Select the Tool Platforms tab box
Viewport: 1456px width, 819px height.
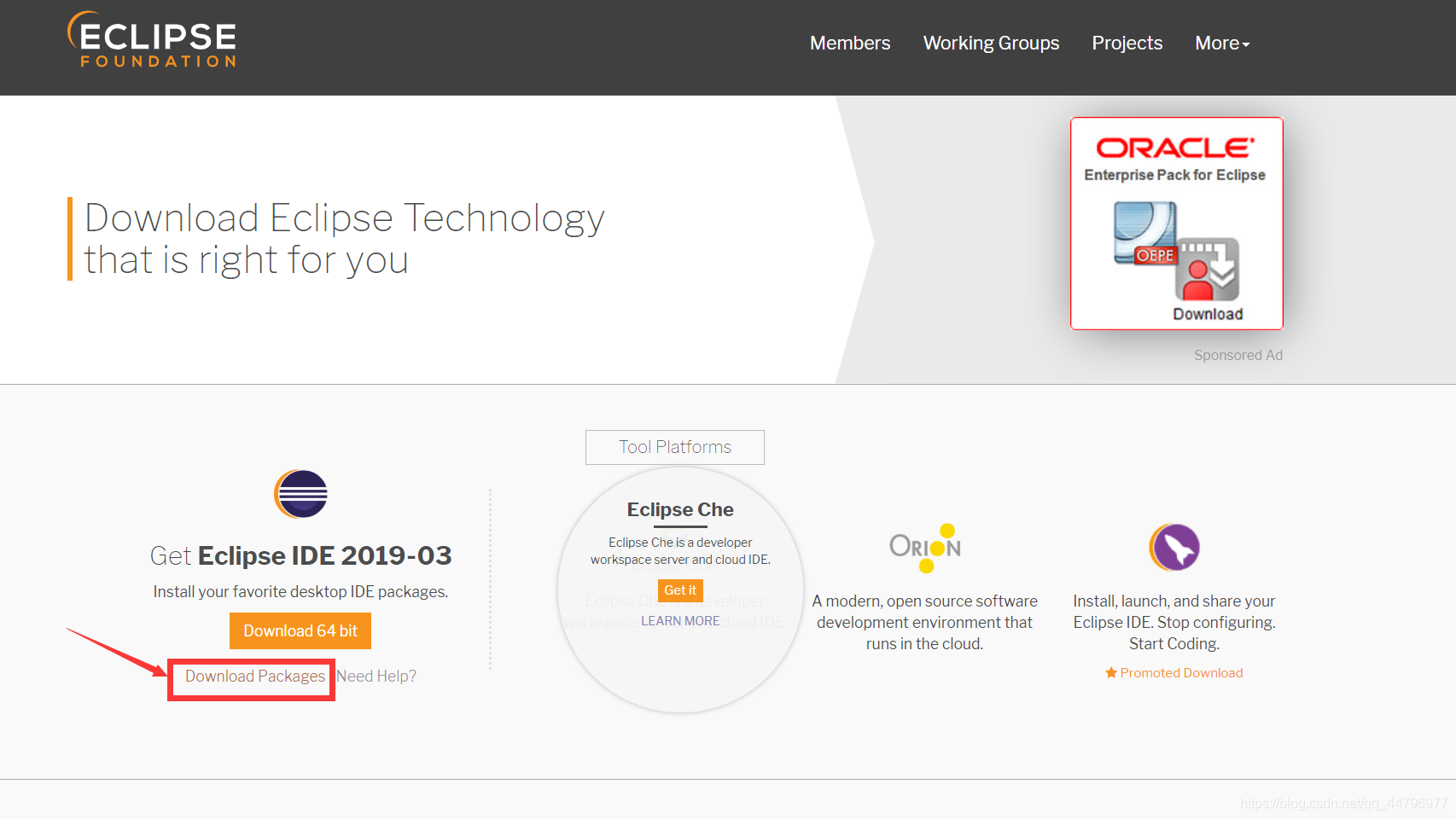(x=675, y=447)
